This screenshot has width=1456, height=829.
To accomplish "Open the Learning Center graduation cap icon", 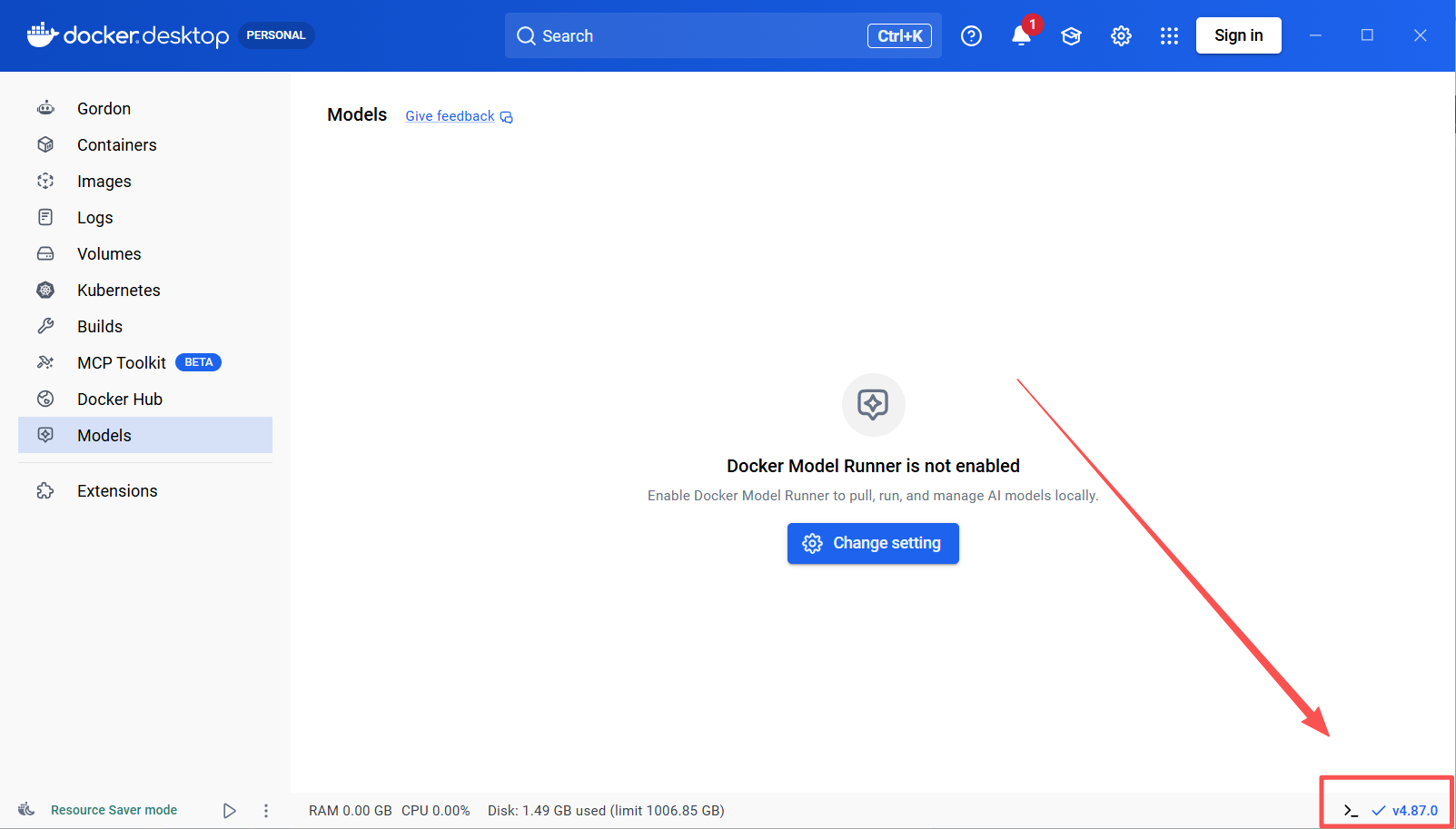I will point(1071,35).
